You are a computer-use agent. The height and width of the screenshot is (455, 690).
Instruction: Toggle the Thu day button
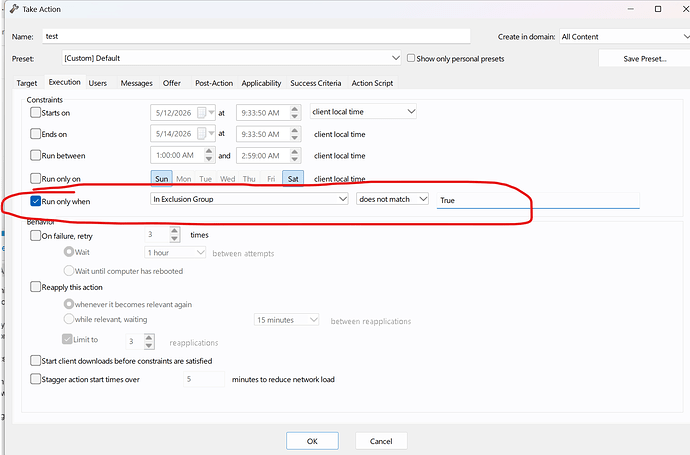(x=249, y=179)
